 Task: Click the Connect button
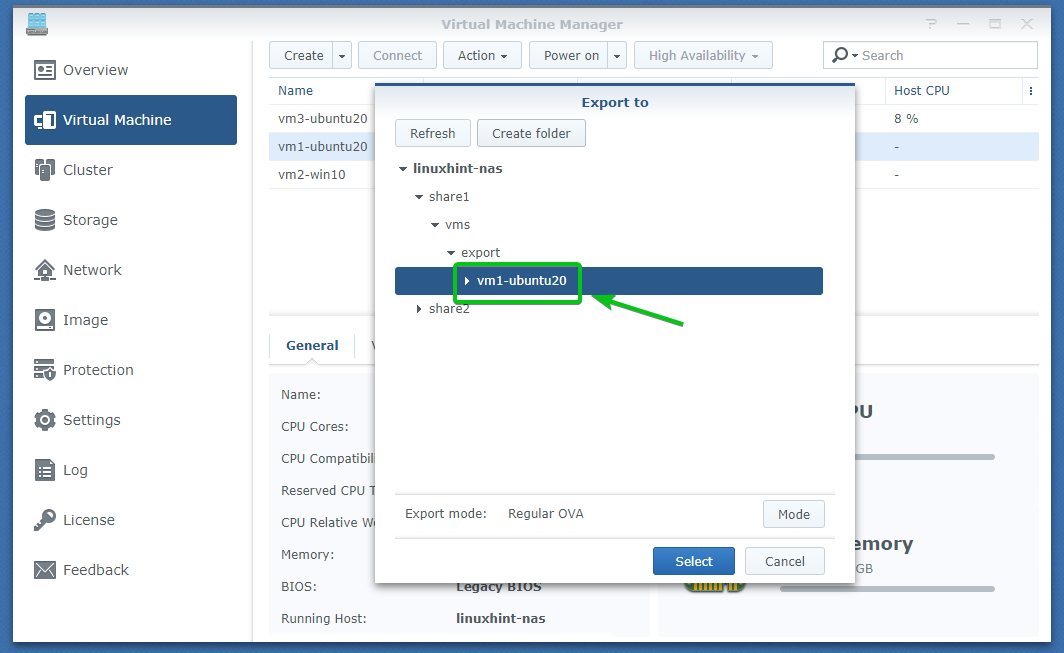[397, 56]
